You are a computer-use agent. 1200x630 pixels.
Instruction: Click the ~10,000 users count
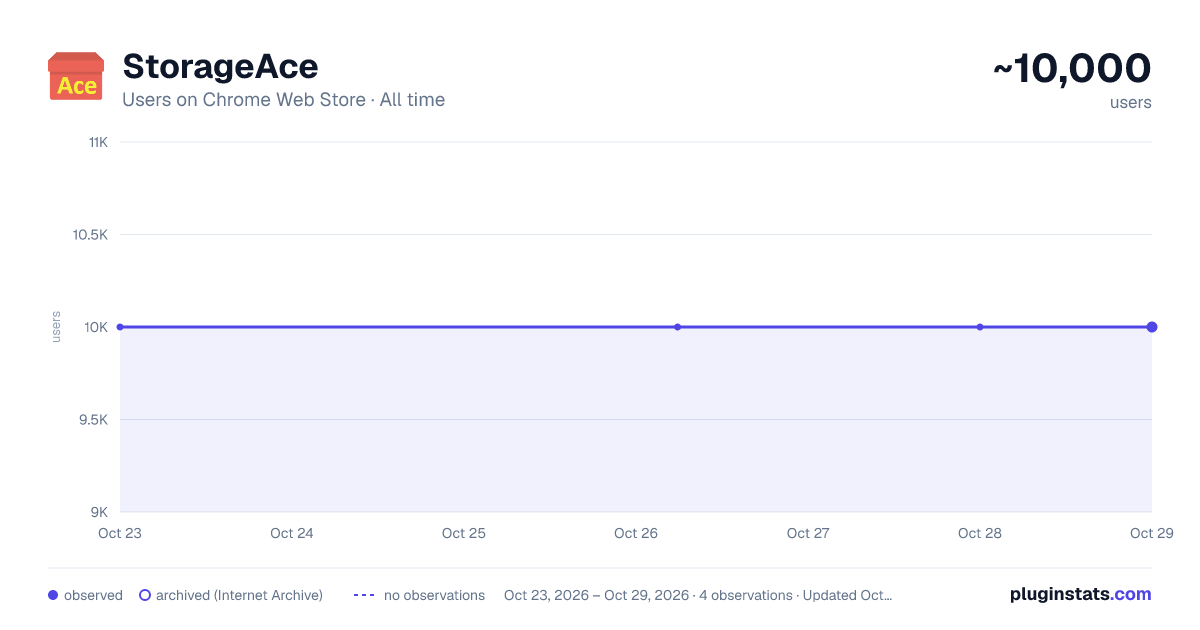tap(1072, 68)
